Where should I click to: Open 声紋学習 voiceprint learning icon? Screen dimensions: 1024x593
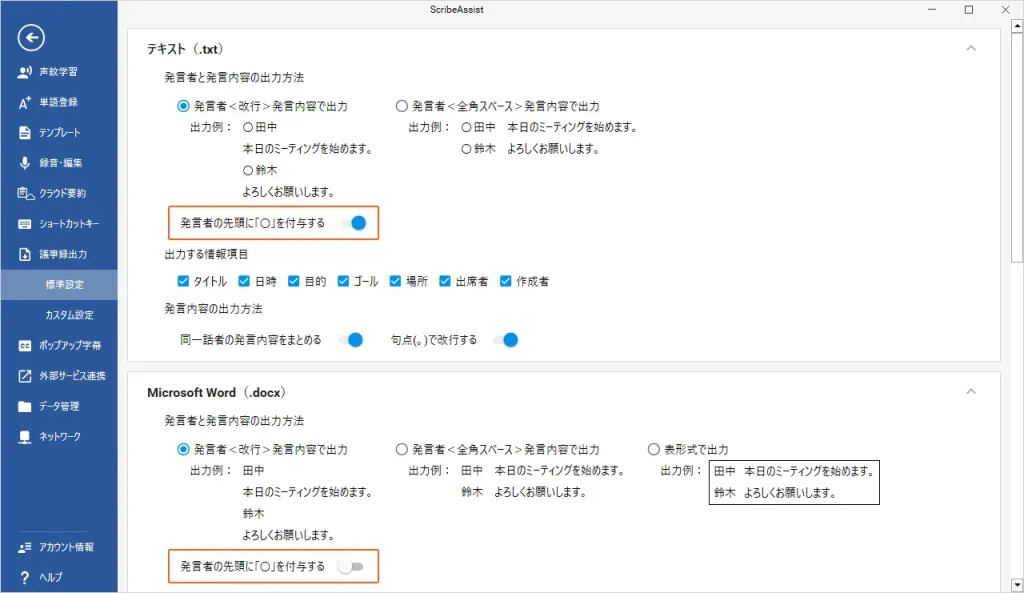tap(25, 72)
